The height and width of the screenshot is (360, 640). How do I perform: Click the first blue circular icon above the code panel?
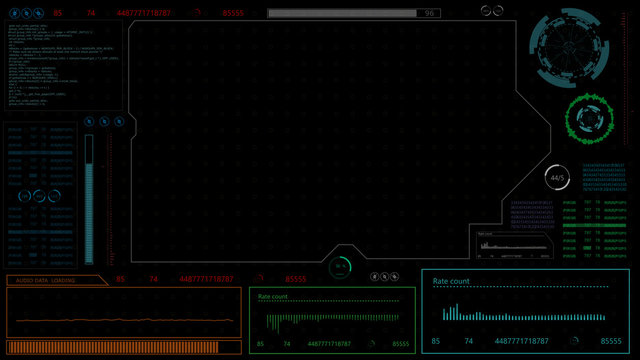pyautogui.click(x=15, y=13)
